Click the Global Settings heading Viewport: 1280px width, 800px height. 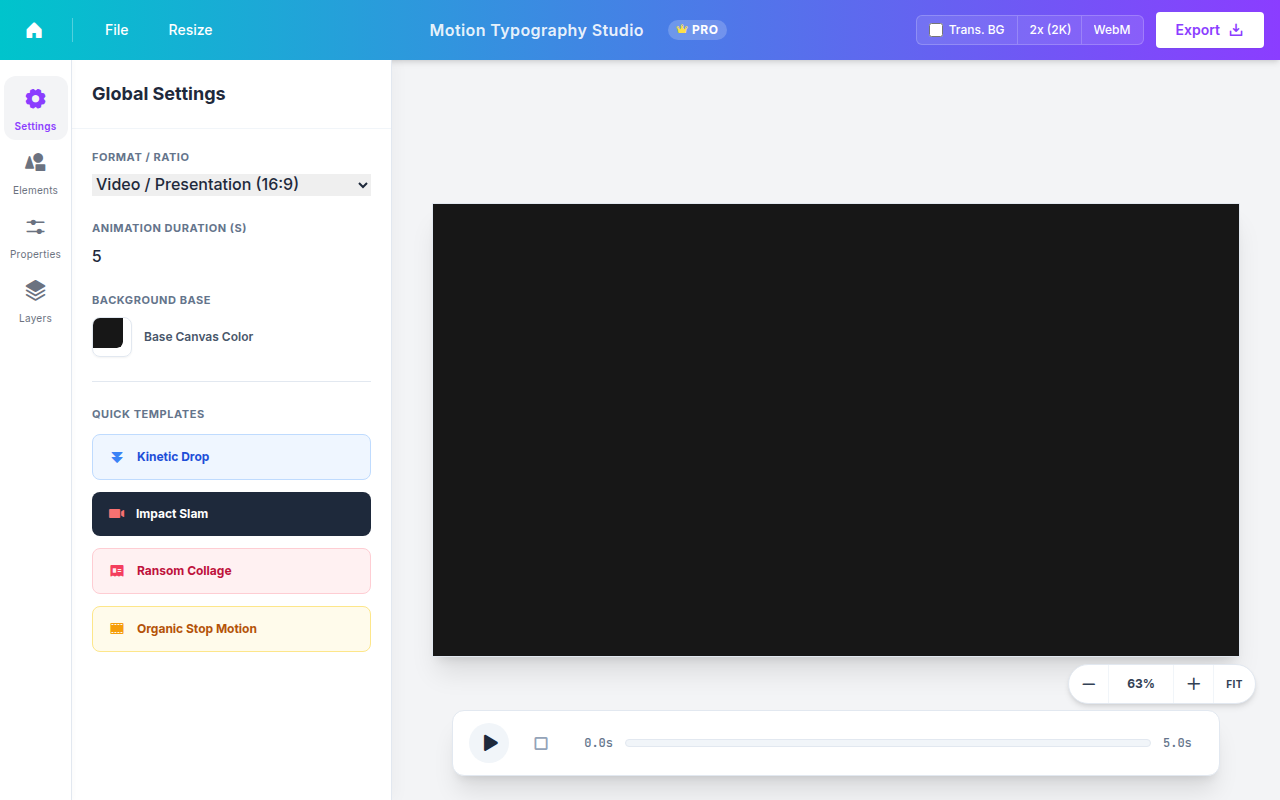(159, 94)
